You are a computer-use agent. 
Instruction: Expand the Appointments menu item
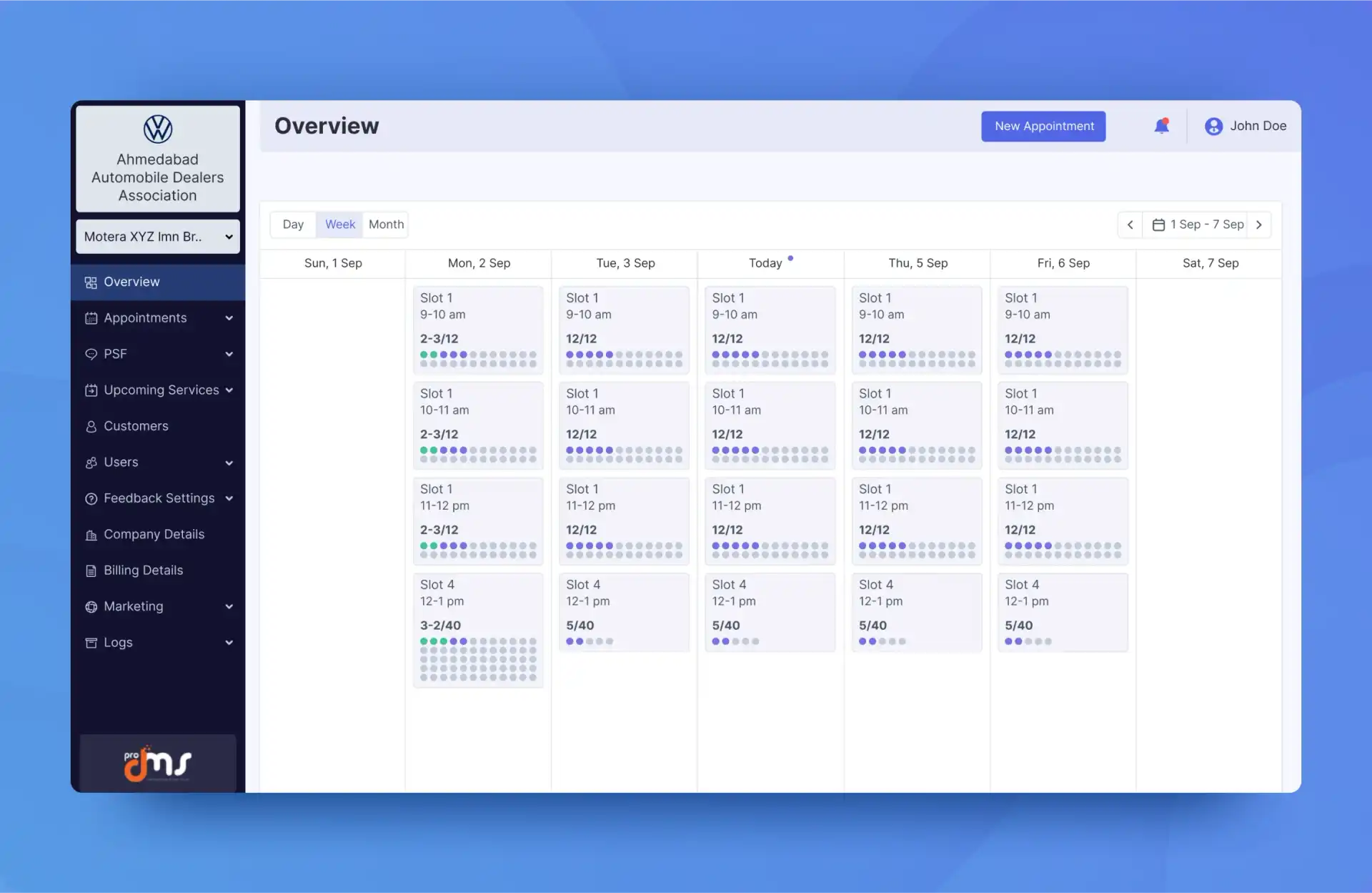[x=228, y=318]
